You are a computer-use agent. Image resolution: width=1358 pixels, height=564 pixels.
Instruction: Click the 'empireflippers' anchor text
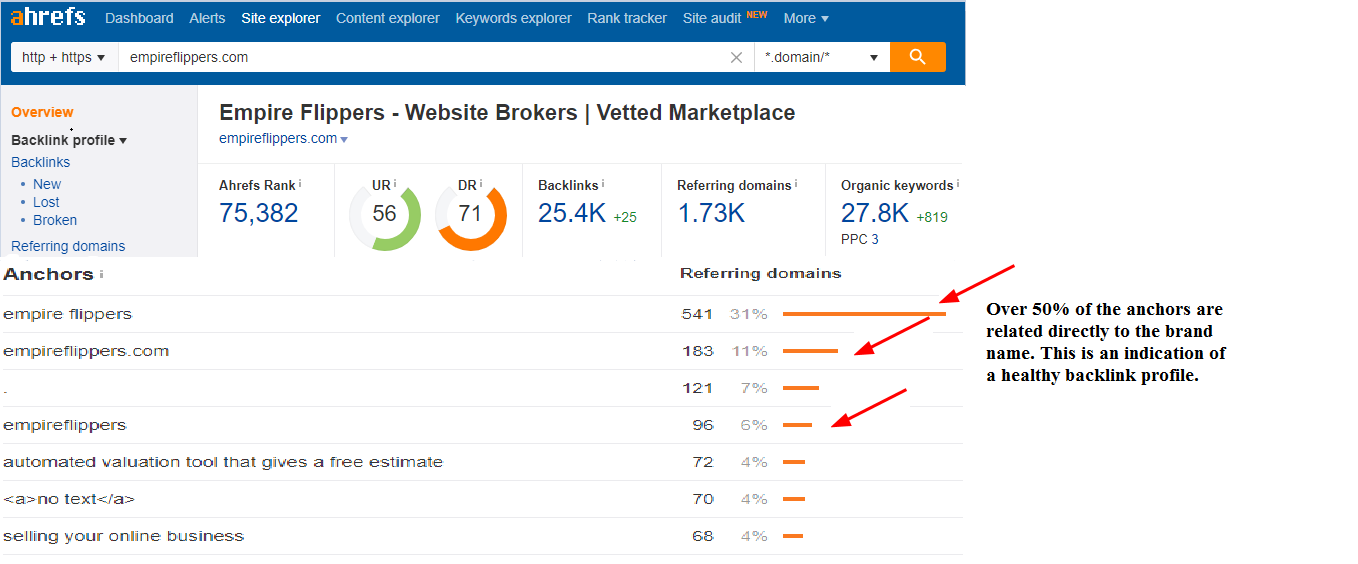pyautogui.click(x=65, y=425)
